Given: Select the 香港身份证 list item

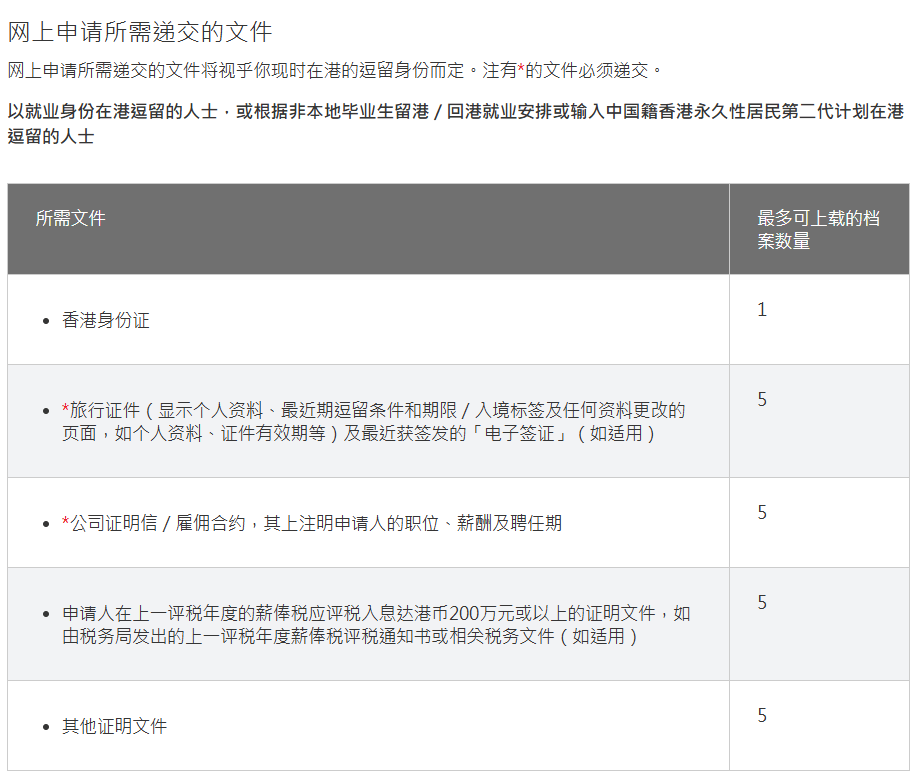Looking at the screenshot, I should [x=106, y=321].
